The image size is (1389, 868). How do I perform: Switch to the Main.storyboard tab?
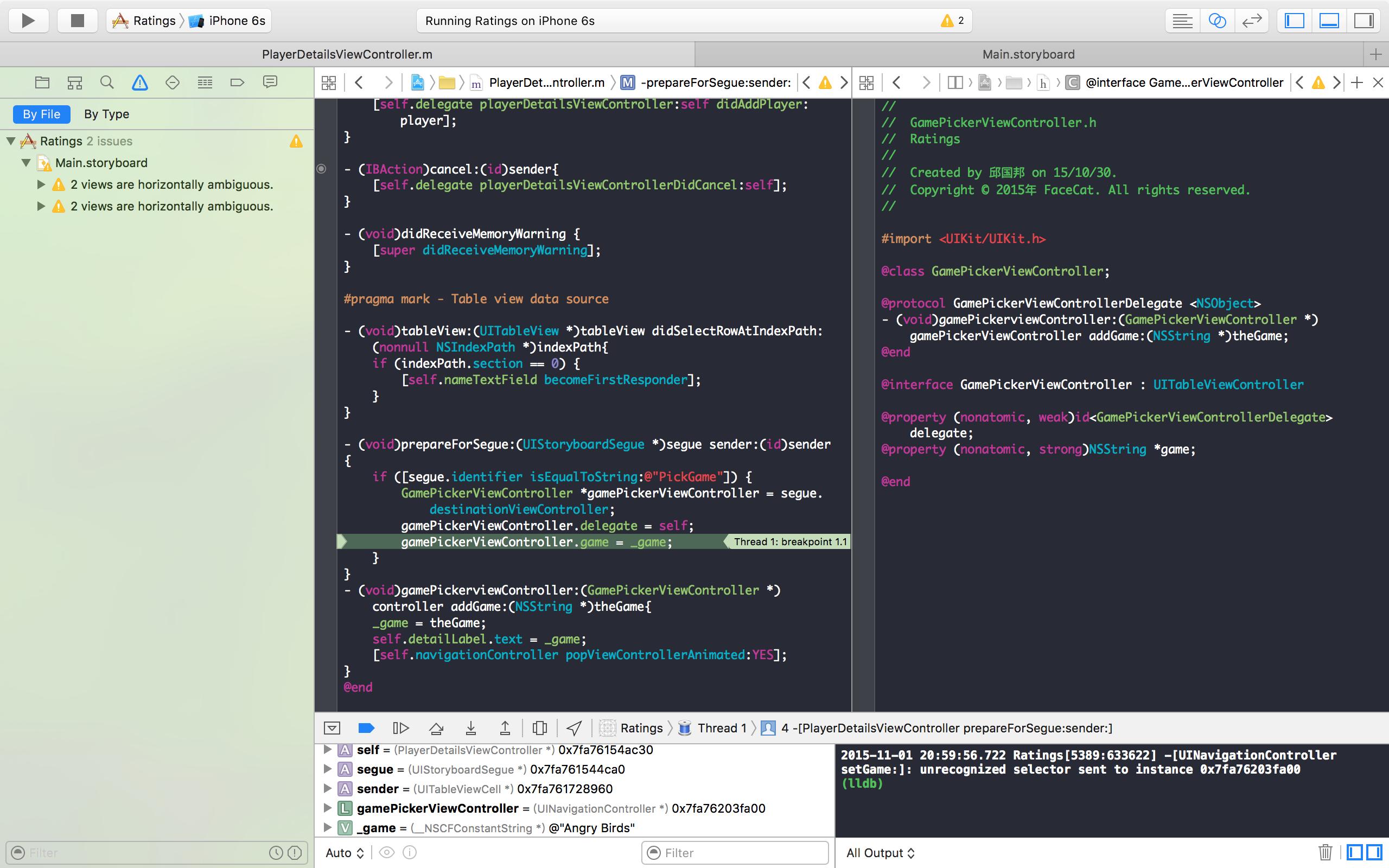click(x=1028, y=54)
